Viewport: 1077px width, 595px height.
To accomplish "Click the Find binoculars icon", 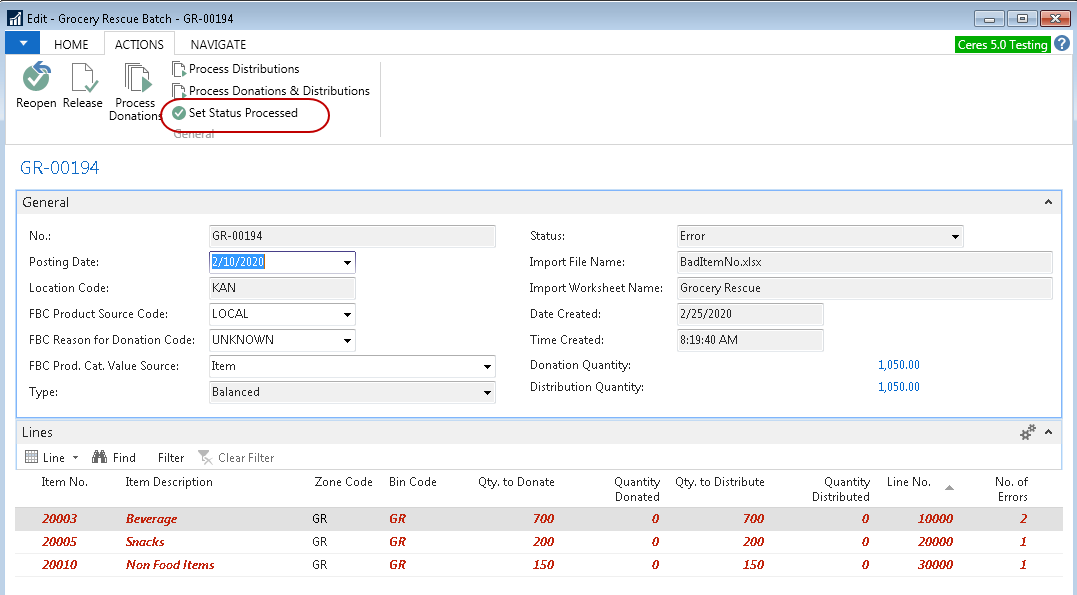I will (x=100, y=458).
